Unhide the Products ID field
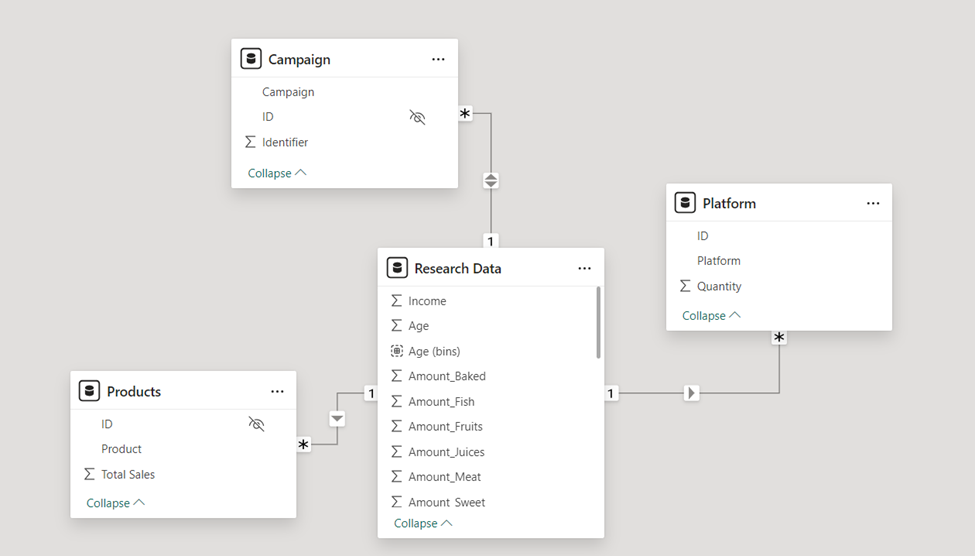975x556 pixels. click(256, 424)
